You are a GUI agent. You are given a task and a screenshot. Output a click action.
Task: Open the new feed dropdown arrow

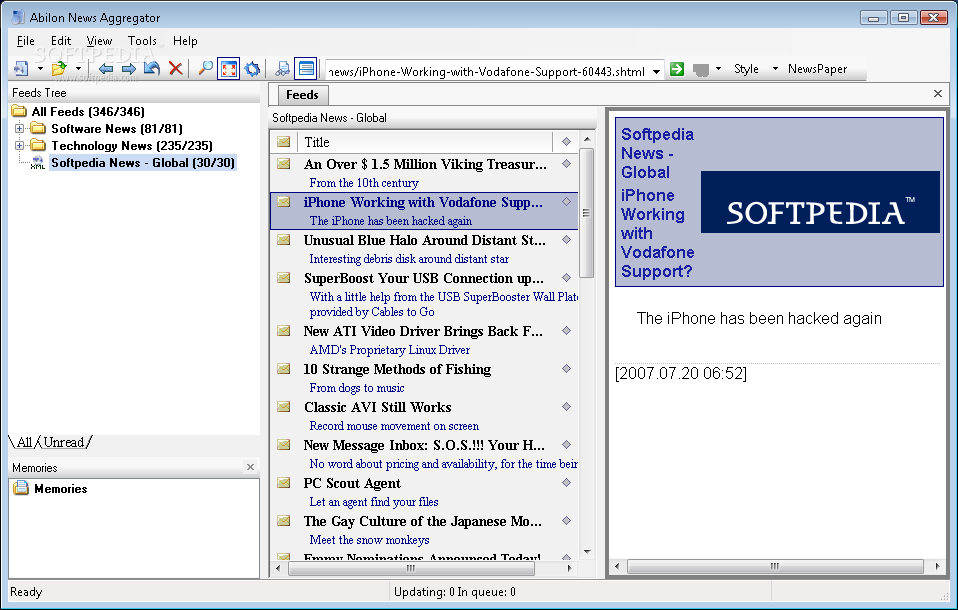pos(40,68)
